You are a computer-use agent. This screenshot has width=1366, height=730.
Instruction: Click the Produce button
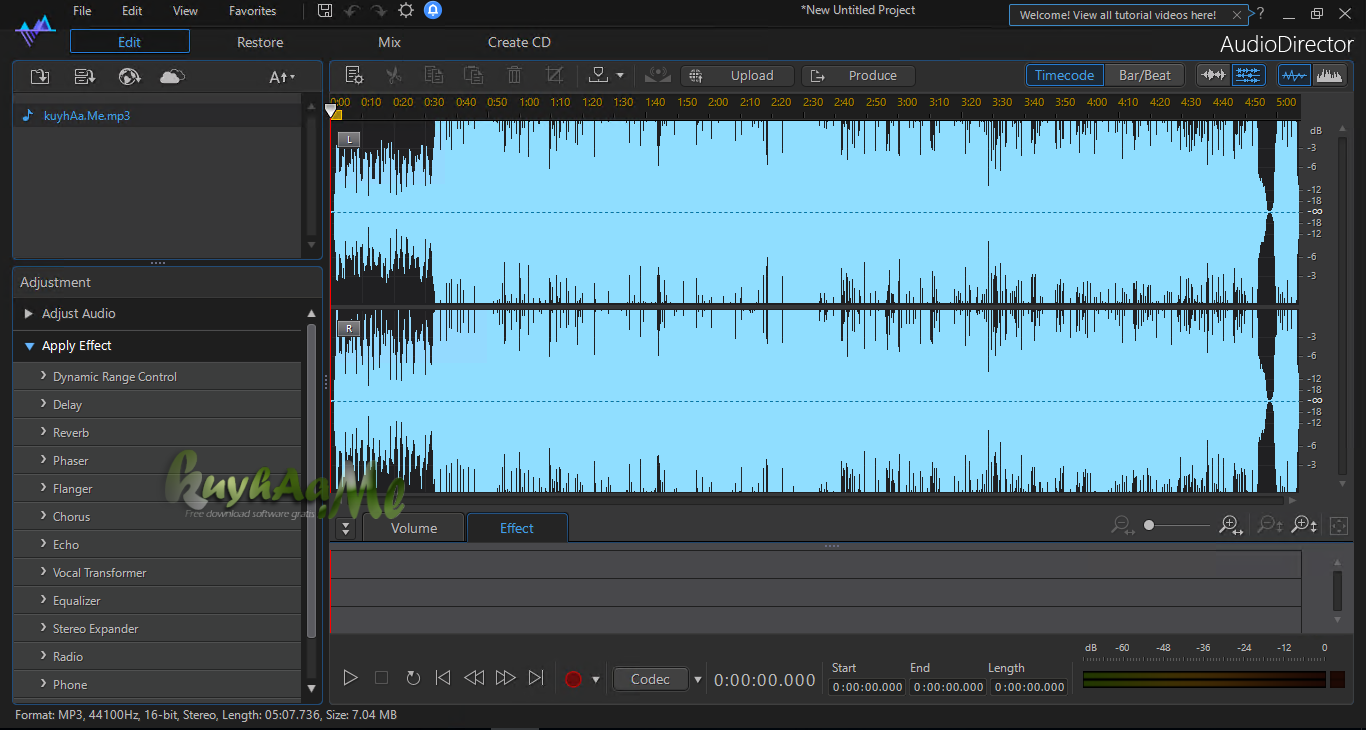click(x=860, y=75)
